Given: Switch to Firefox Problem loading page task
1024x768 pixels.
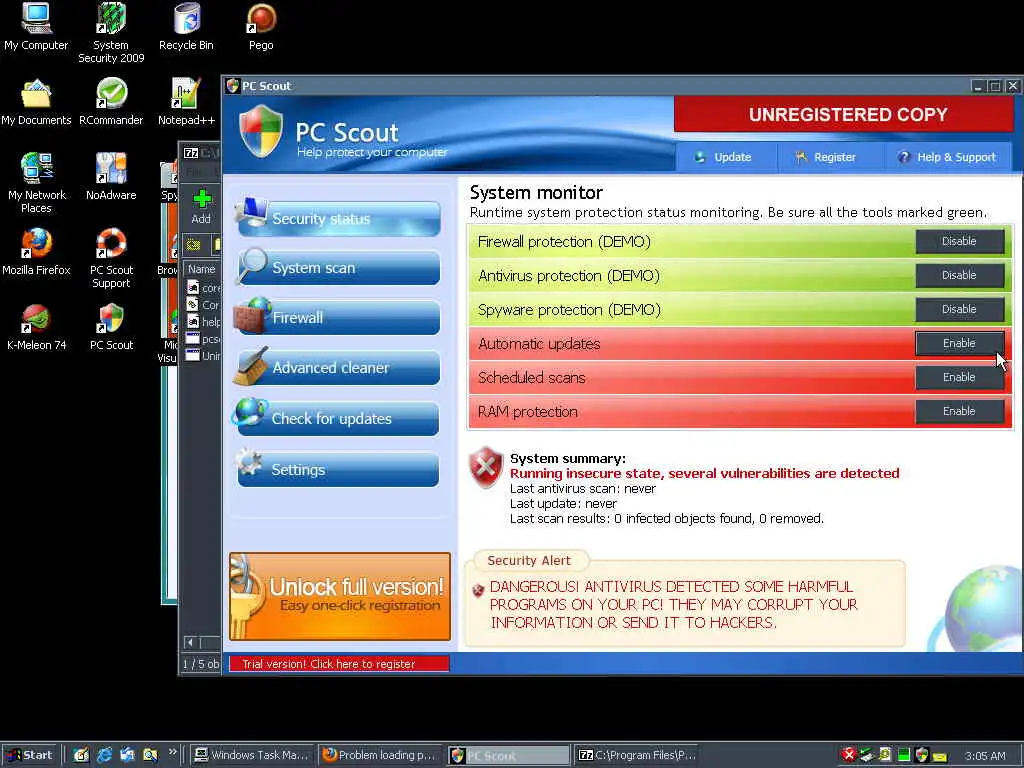Looking at the screenshot, I should 381,755.
